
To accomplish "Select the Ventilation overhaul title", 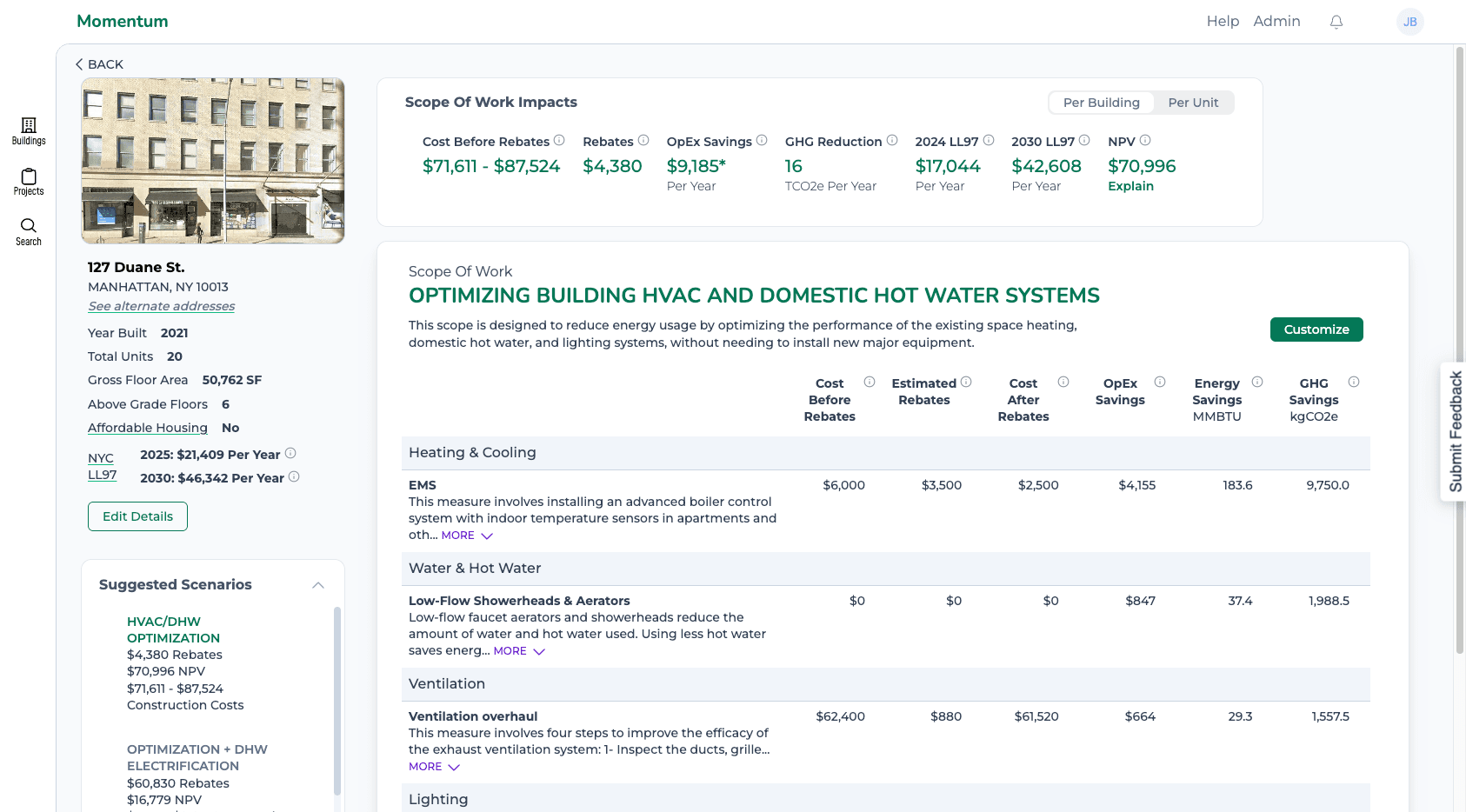I will 473,716.
